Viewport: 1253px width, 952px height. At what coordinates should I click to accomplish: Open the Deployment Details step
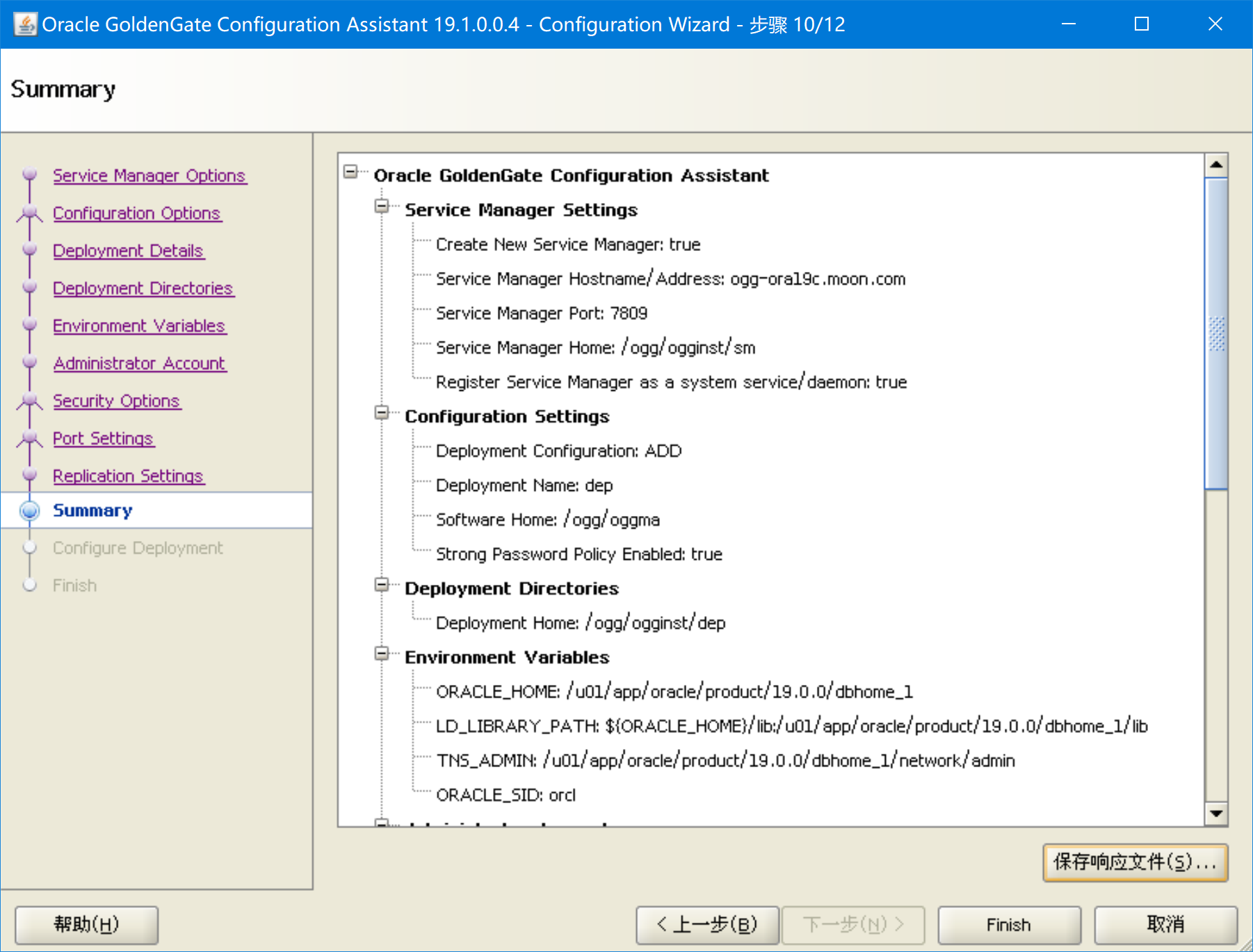128,250
